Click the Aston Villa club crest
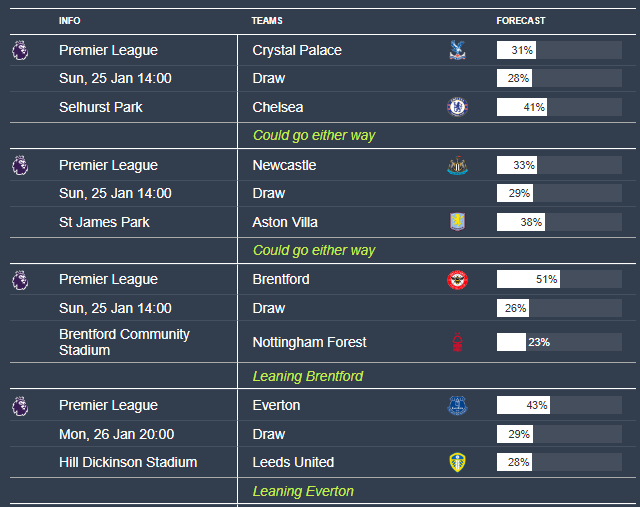This screenshot has height=507, width=640. tap(457, 222)
